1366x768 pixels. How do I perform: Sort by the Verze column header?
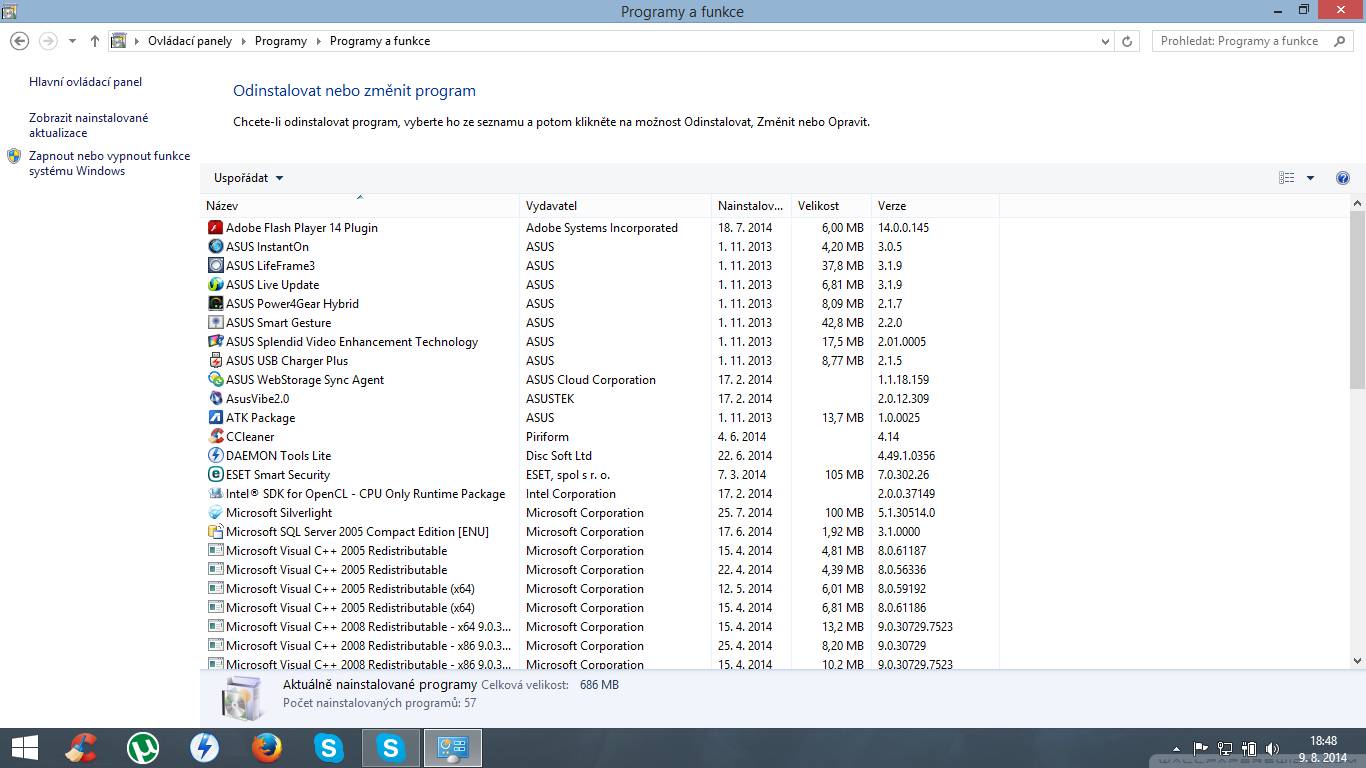tap(935, 206)
